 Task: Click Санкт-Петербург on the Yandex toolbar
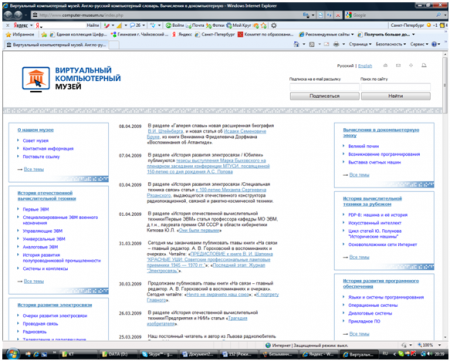[407, 25]
